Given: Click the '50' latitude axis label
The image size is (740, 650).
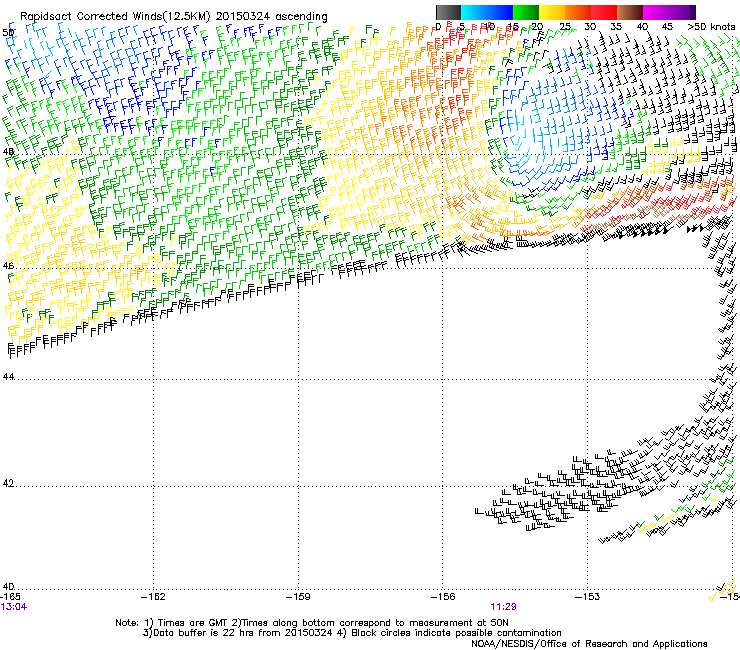Looking at the screenshot, I should coord(8,33).
